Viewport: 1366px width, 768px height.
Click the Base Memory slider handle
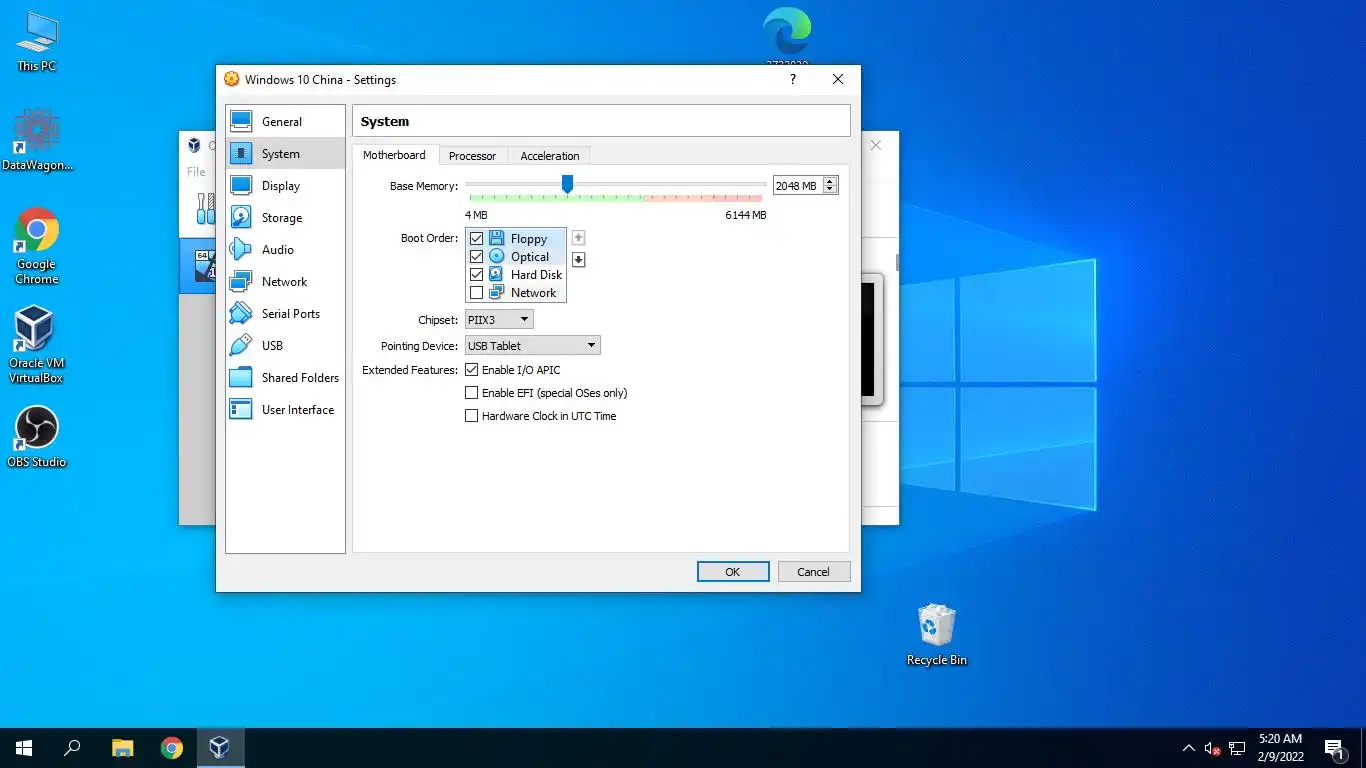(x=567, y=184)
